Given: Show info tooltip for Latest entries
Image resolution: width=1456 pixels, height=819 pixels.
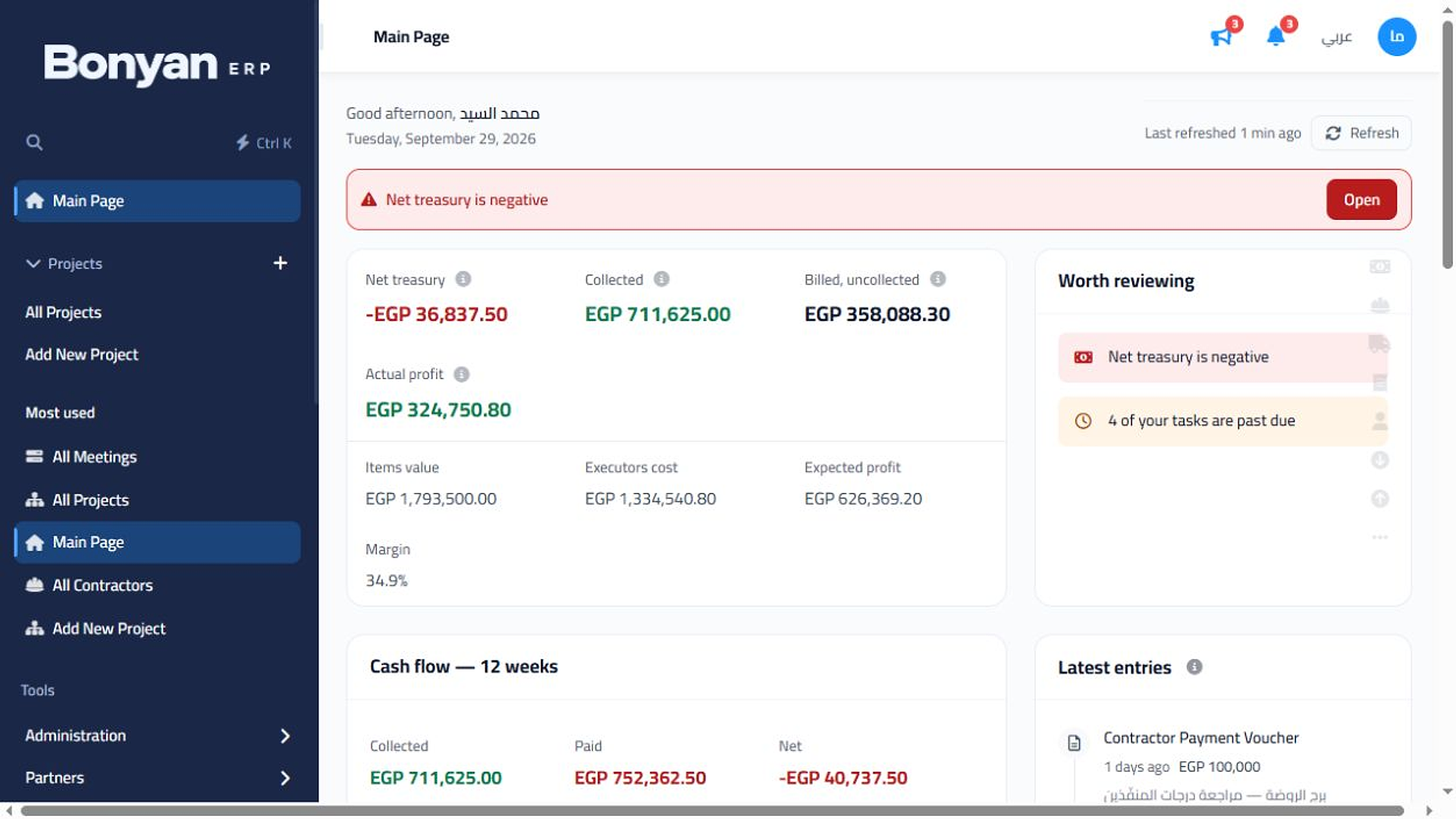Looking at the screenshot, I should click(x=1194, y=667).
